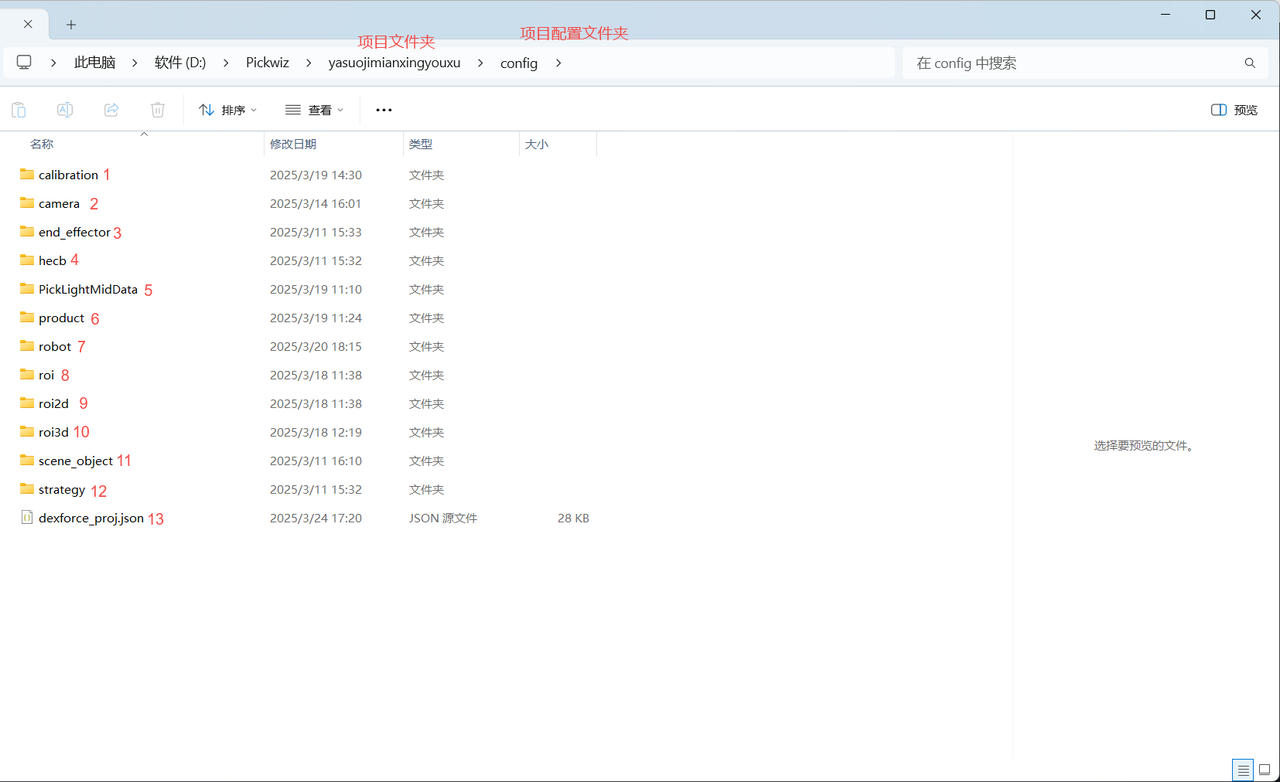Viewport: 1280px width, 782px height.
Task: Click the this-PC monitor icon in address bar
Action: (x=24, y=63)
